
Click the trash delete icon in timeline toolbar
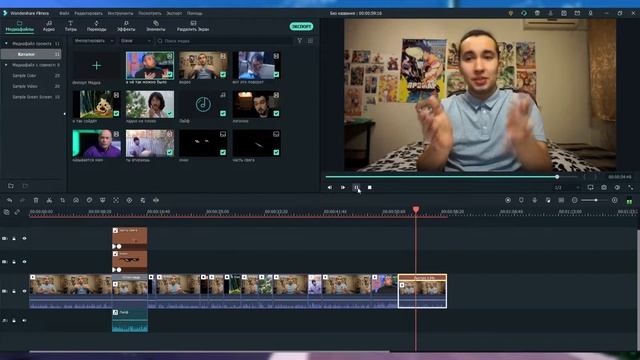tap(36, 200)
